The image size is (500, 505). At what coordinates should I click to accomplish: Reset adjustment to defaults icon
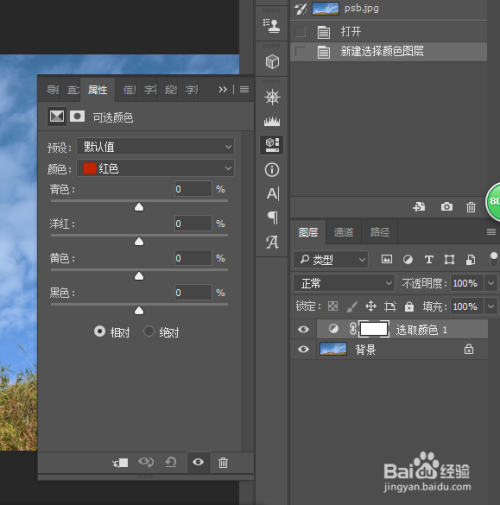pos(171,462)
